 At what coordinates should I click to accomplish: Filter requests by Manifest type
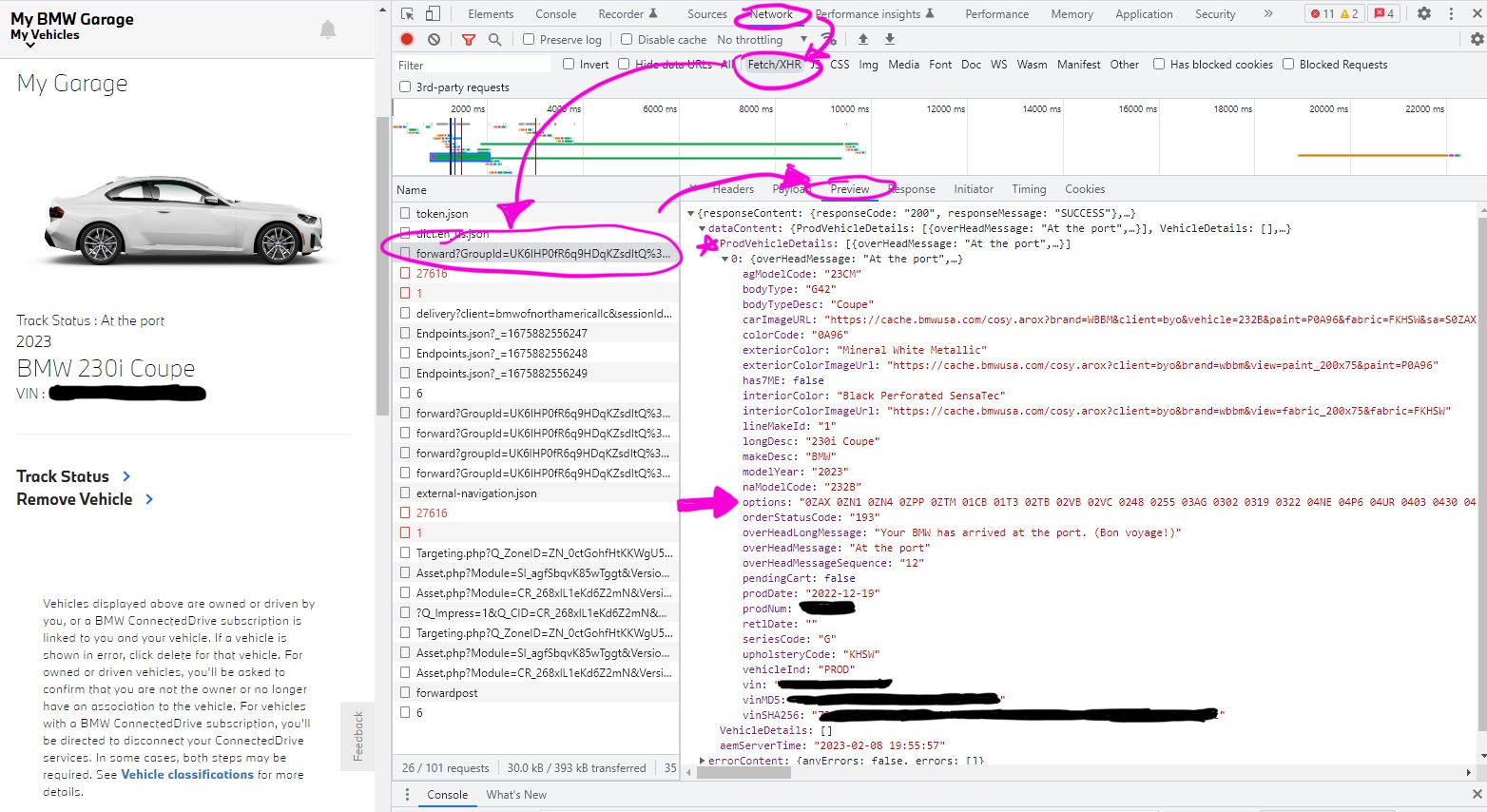1078,64
